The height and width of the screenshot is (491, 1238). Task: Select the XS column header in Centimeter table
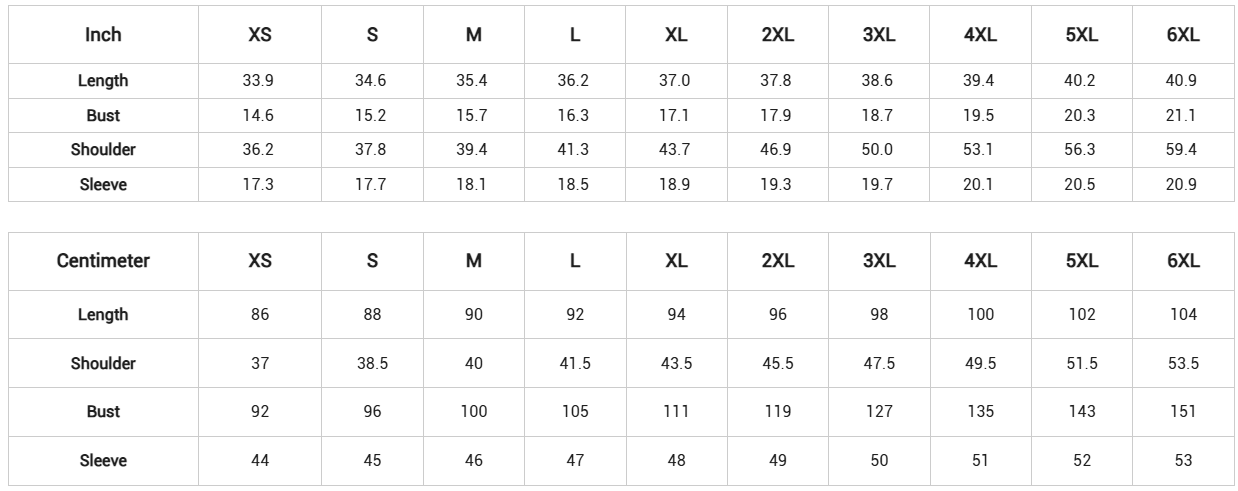click(260, 261)
